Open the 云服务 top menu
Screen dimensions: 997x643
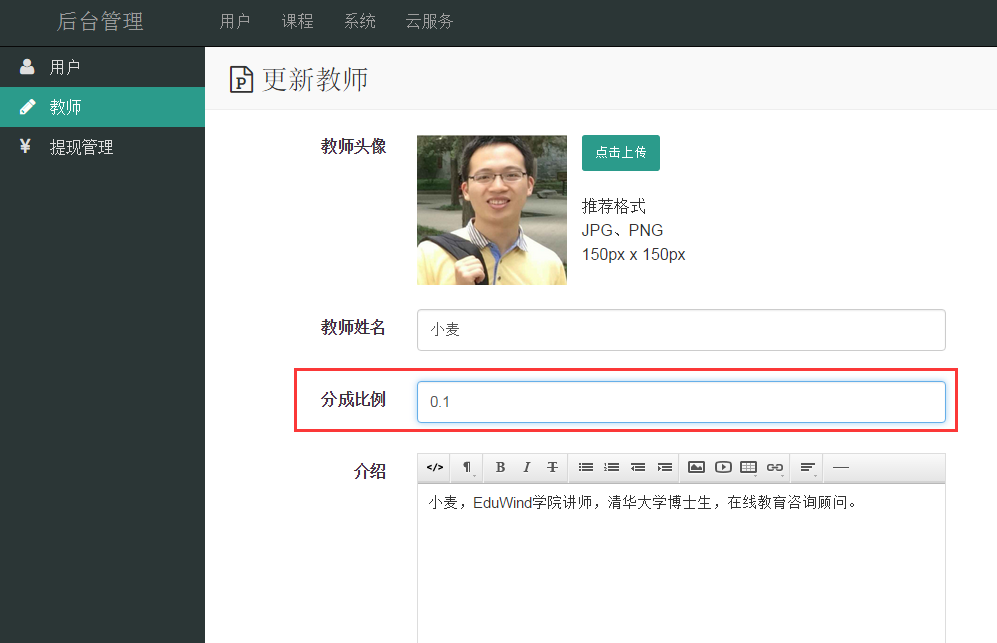pos(429,21)
